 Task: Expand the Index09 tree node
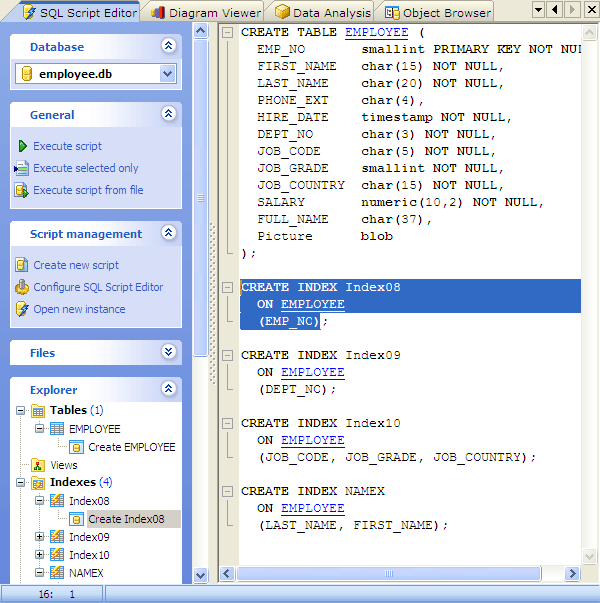coord(39,536)
